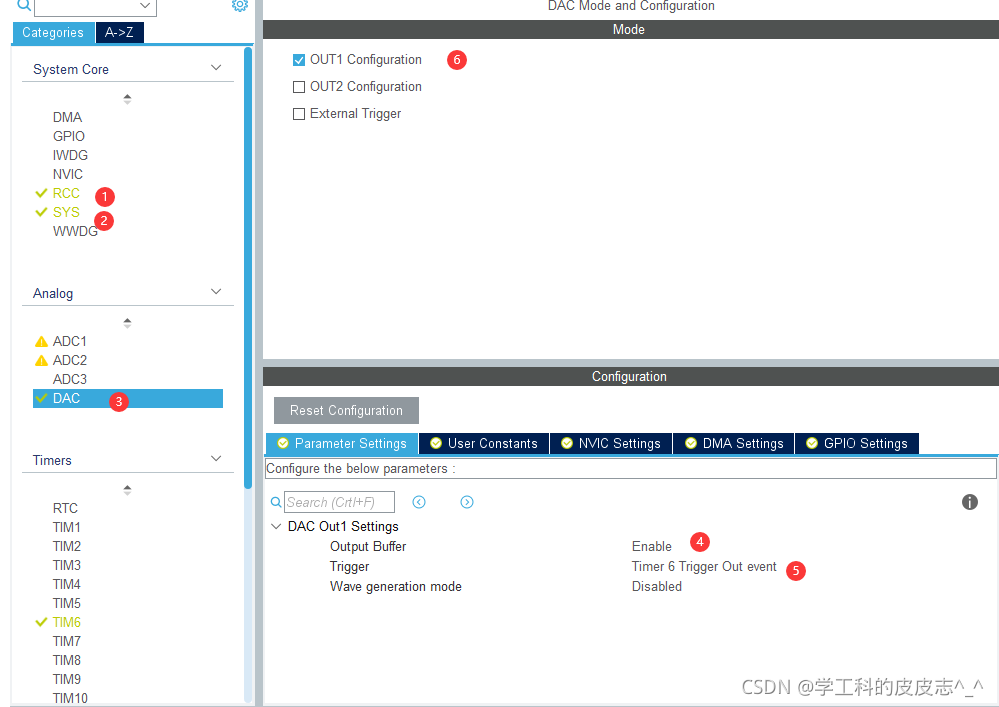Click the categories panel vertical scrollbar
Image resolution: width=999 pixels, height=707 pixels.
coord(248,268)
